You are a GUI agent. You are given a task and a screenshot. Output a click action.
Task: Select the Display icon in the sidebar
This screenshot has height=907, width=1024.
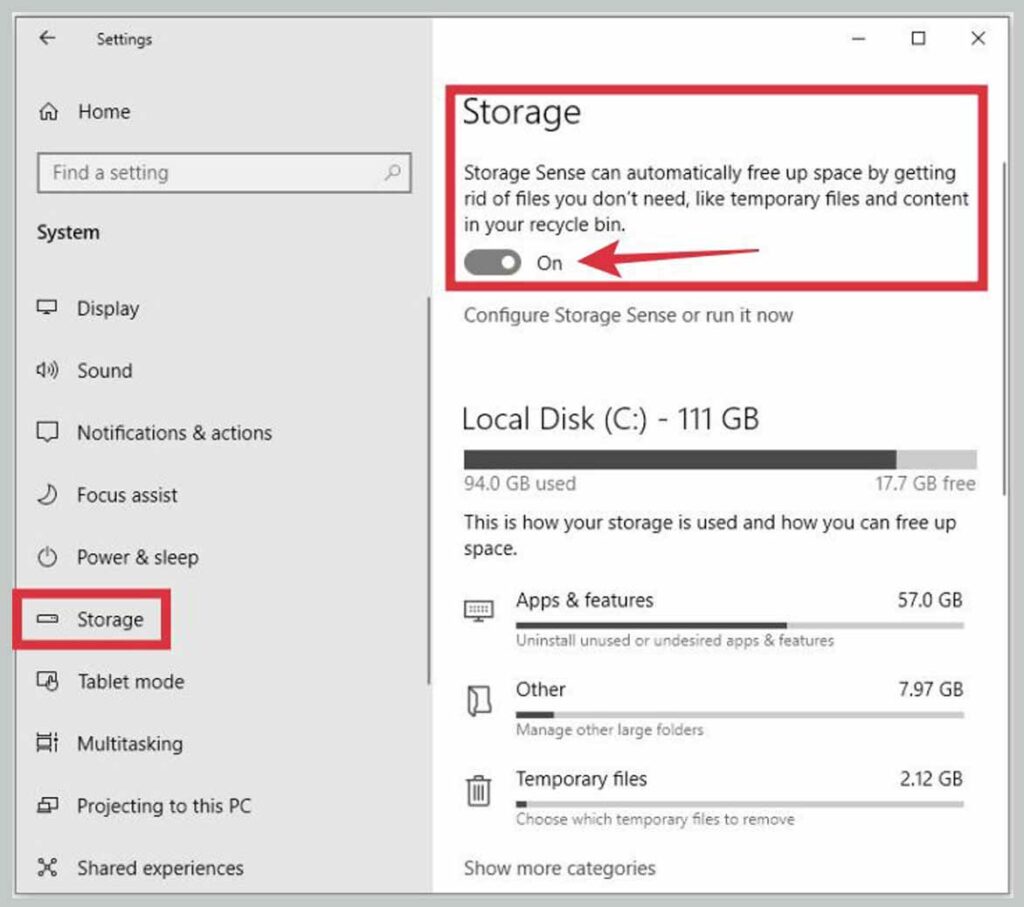[x=46, y=309]
